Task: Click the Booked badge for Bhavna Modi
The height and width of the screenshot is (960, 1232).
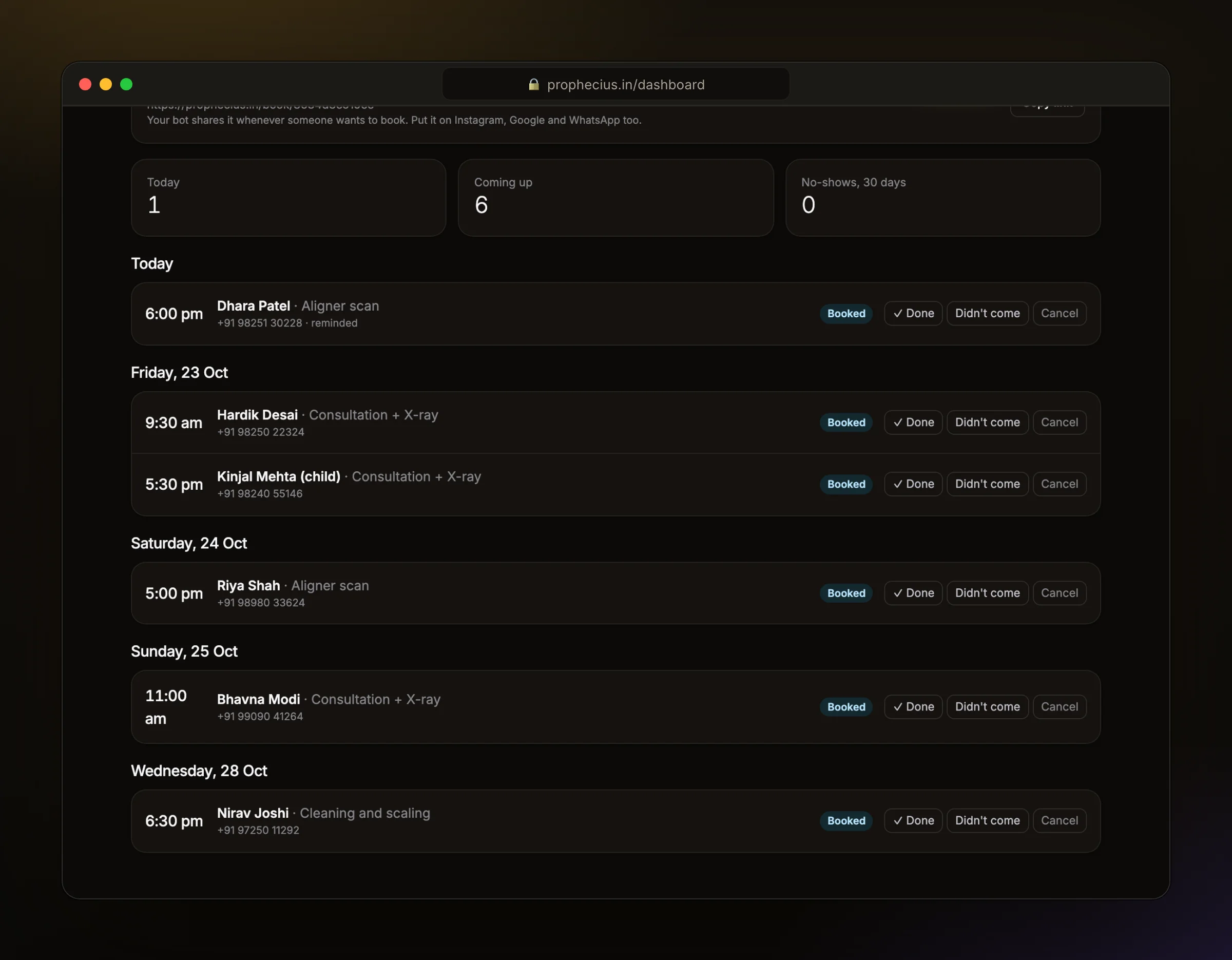Action: coord(845,707)
